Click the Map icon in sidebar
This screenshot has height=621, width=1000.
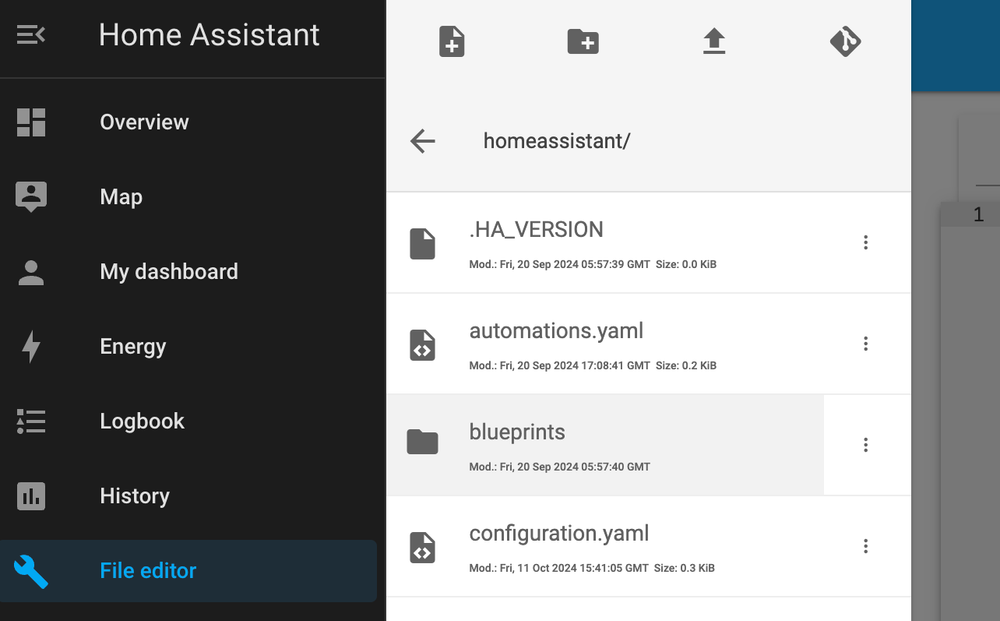tap(31, 196)
